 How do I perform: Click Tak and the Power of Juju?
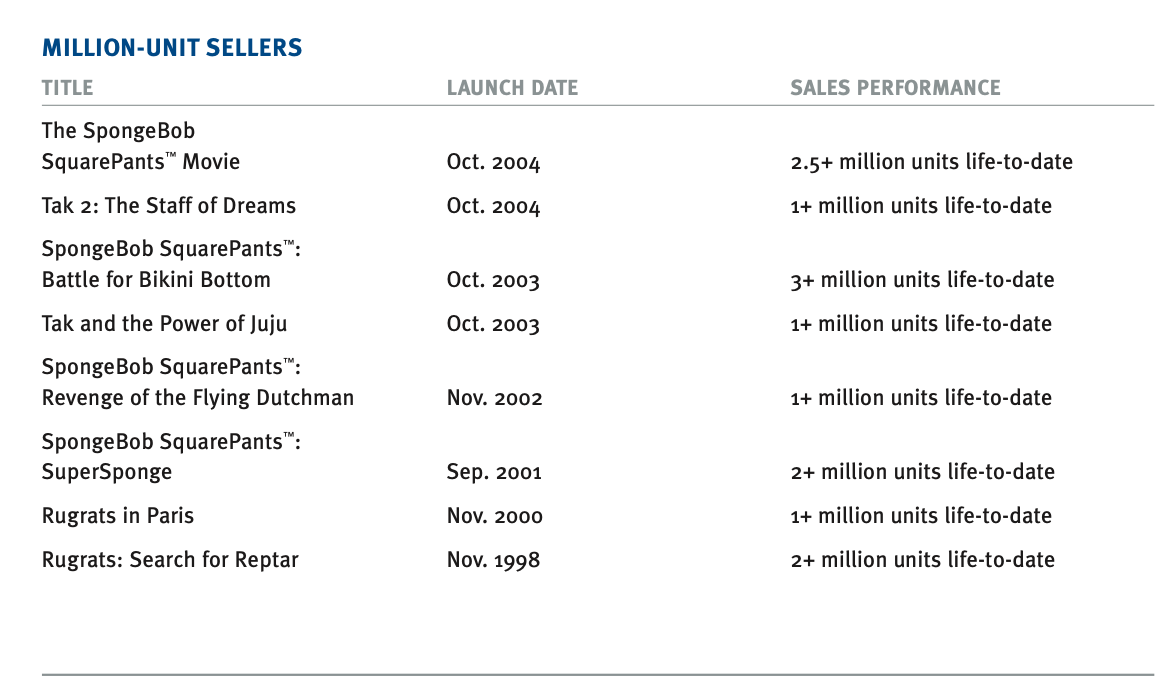click(x=165, y=324)
